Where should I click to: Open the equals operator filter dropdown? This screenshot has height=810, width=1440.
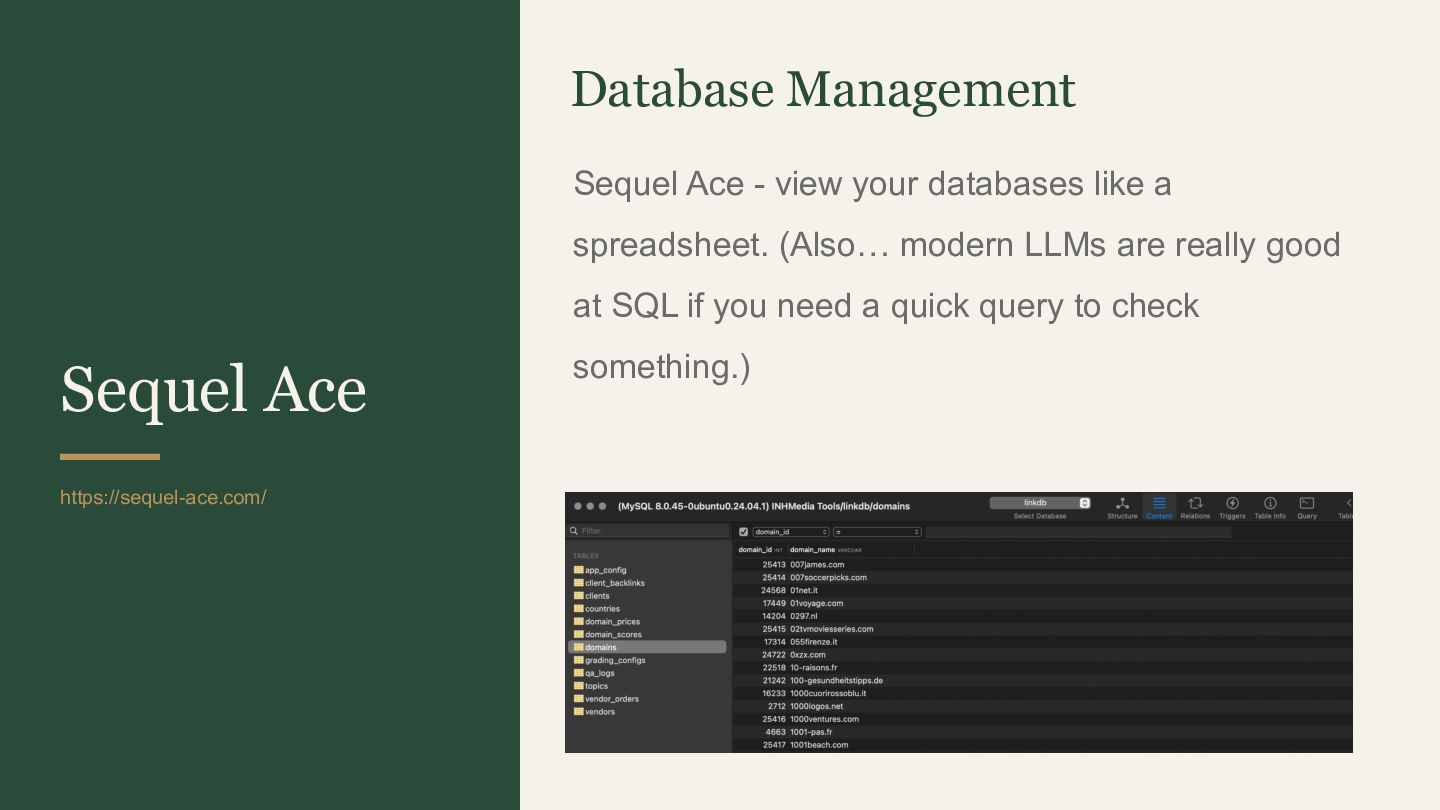[x=877, y=532]
